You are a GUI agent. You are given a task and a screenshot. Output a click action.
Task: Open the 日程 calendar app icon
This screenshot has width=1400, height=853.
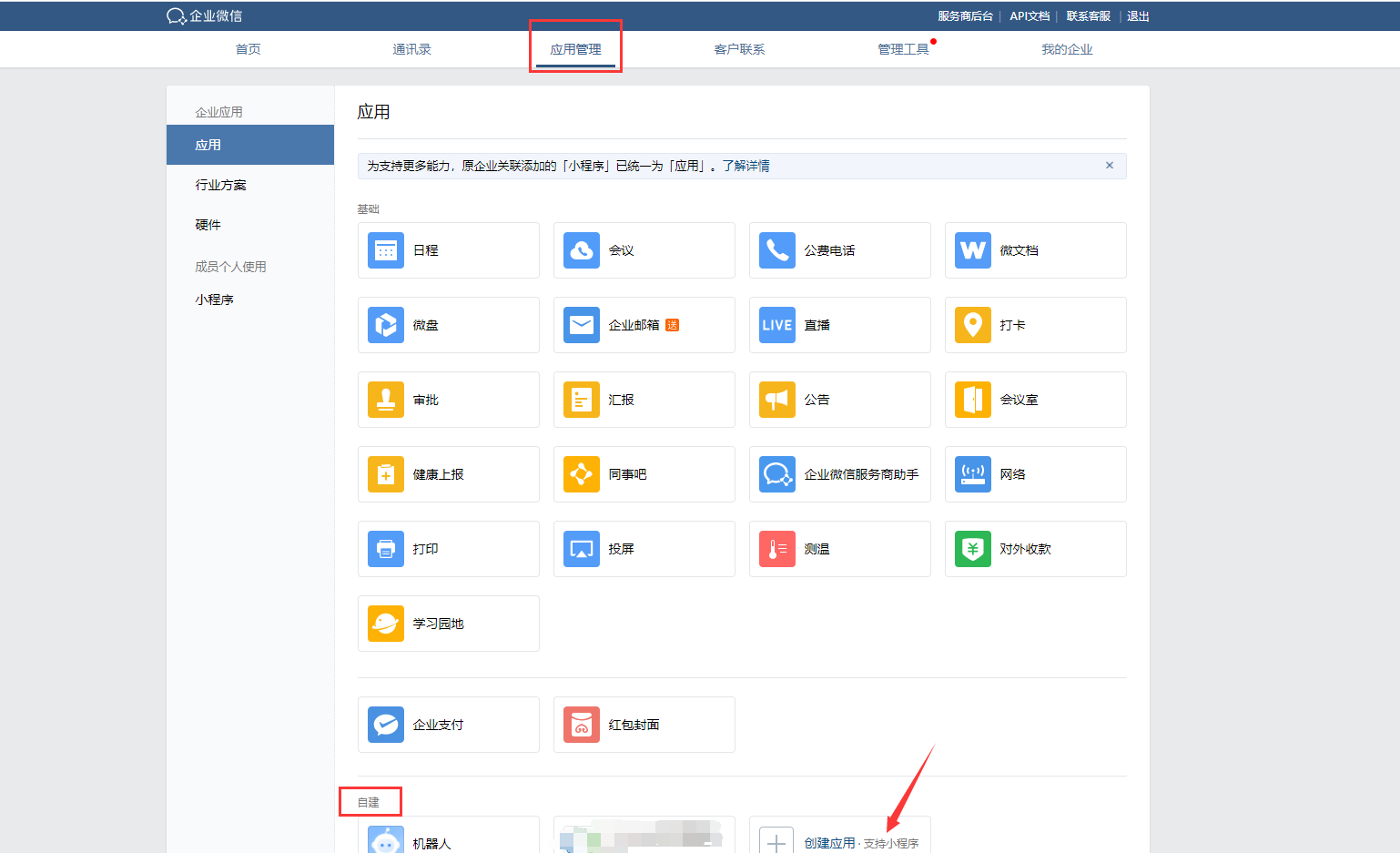point(386,250)
